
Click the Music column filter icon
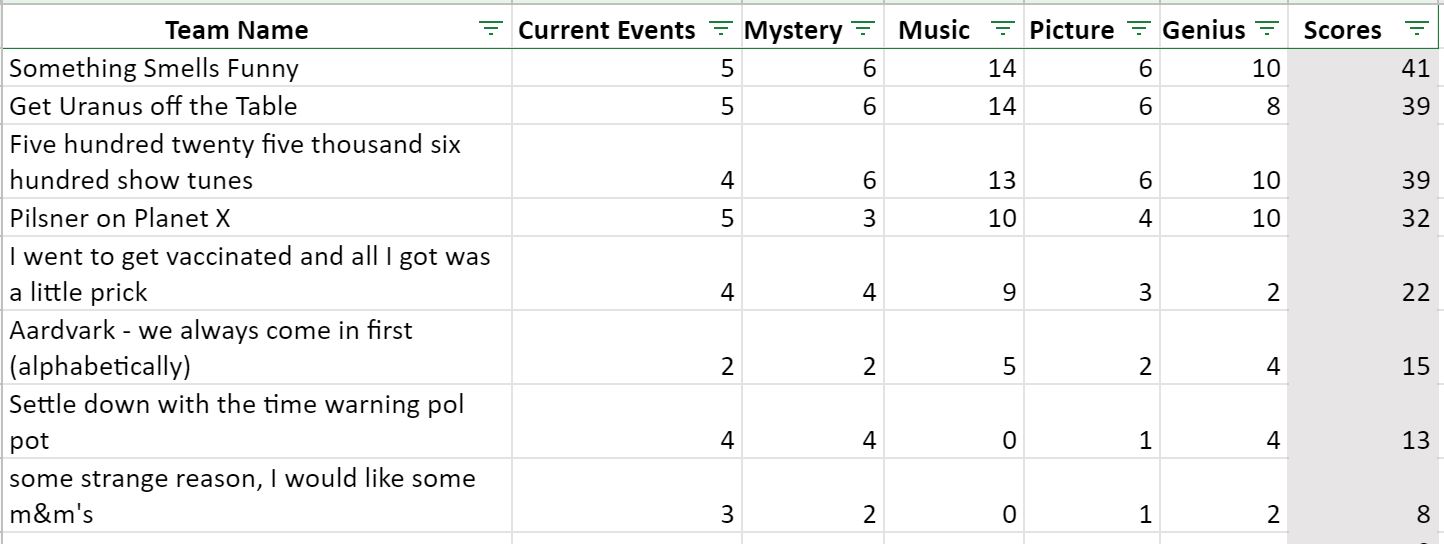point(1004,30)
